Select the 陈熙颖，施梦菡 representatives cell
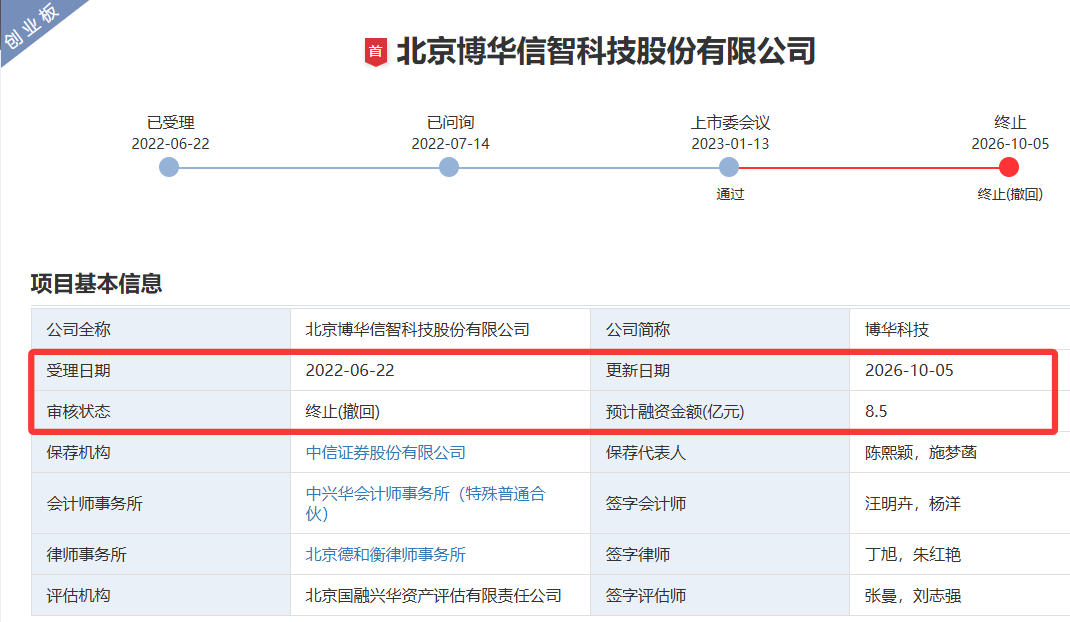The image size is (1070, 622). pos(959,452)
